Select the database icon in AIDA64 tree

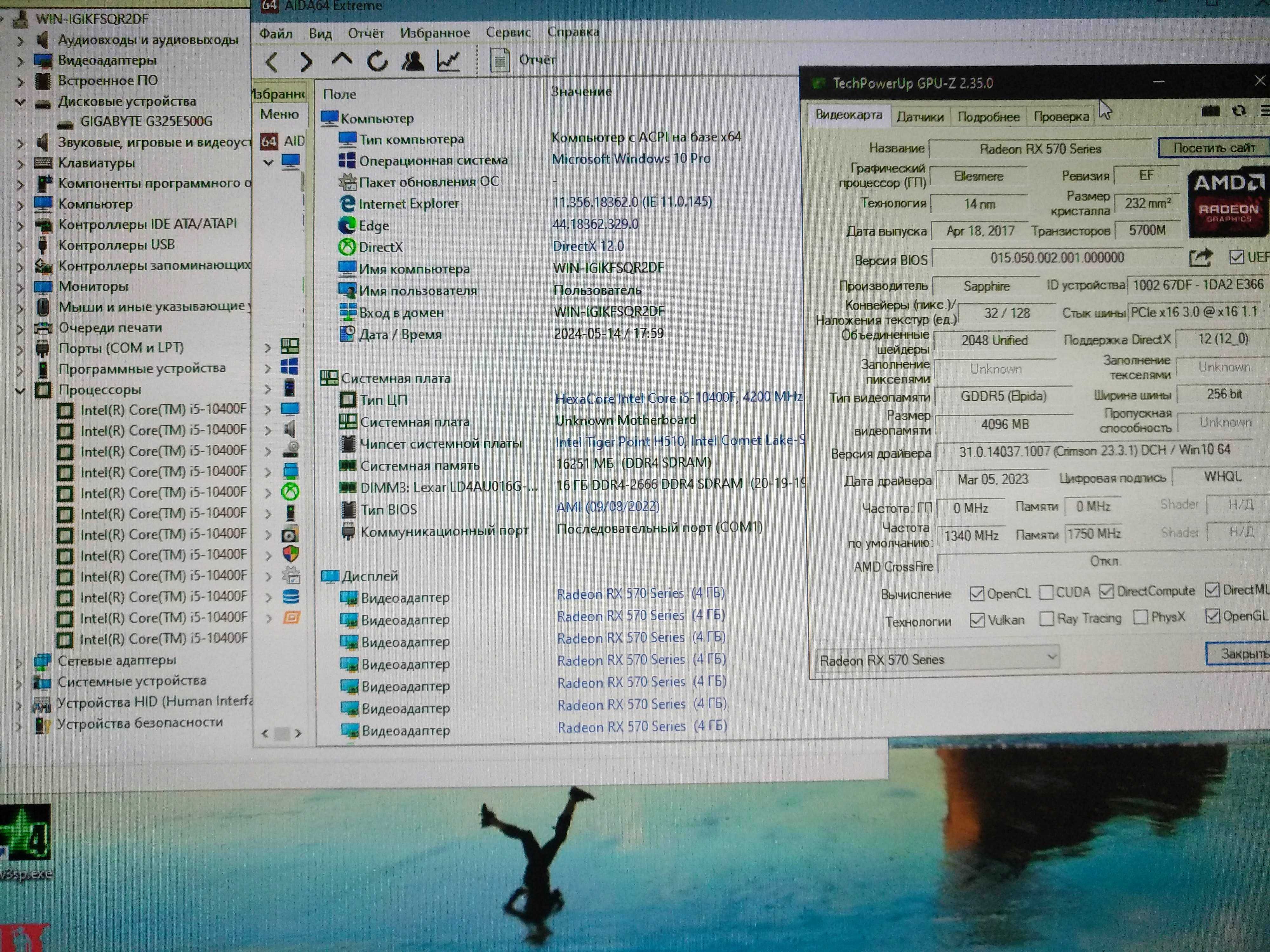291,597
